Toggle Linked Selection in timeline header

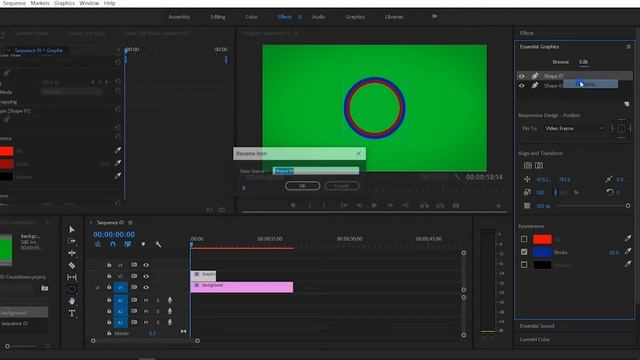click(x=128, y=244)
